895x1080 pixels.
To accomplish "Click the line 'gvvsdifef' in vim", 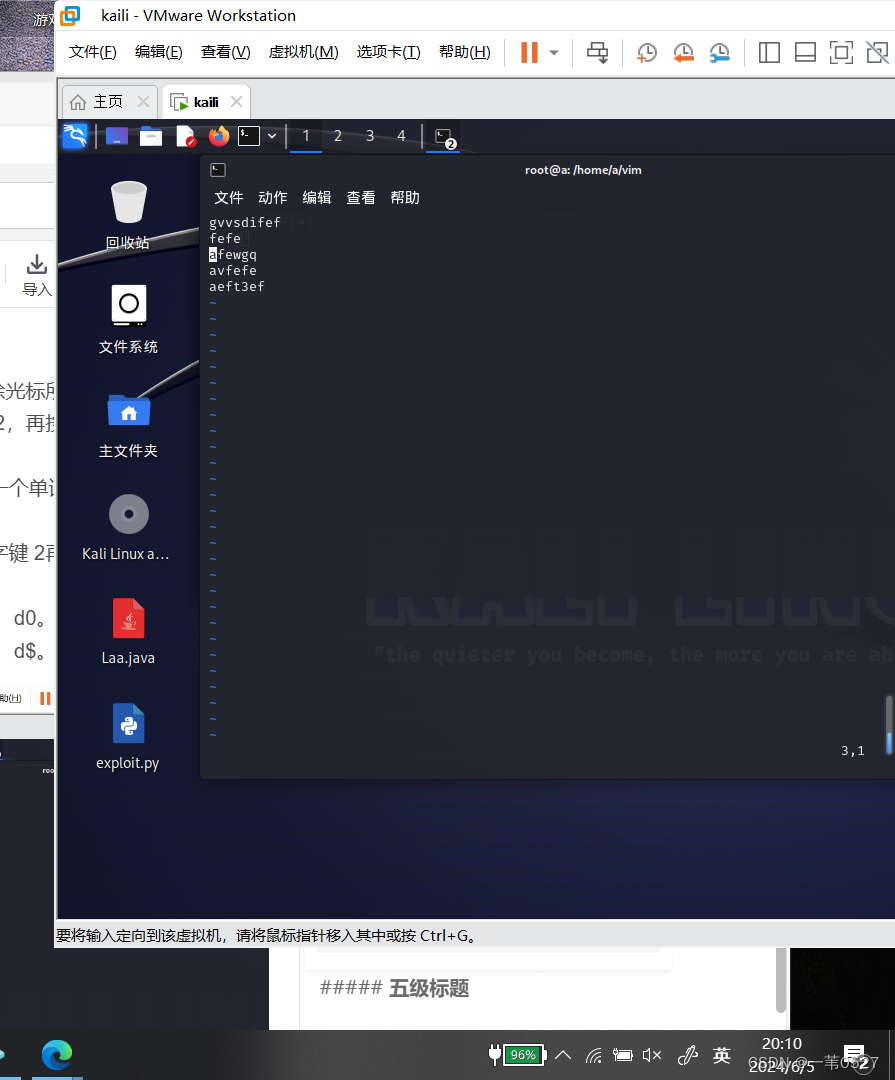I will pyautogui.click(x=245, y=222).
